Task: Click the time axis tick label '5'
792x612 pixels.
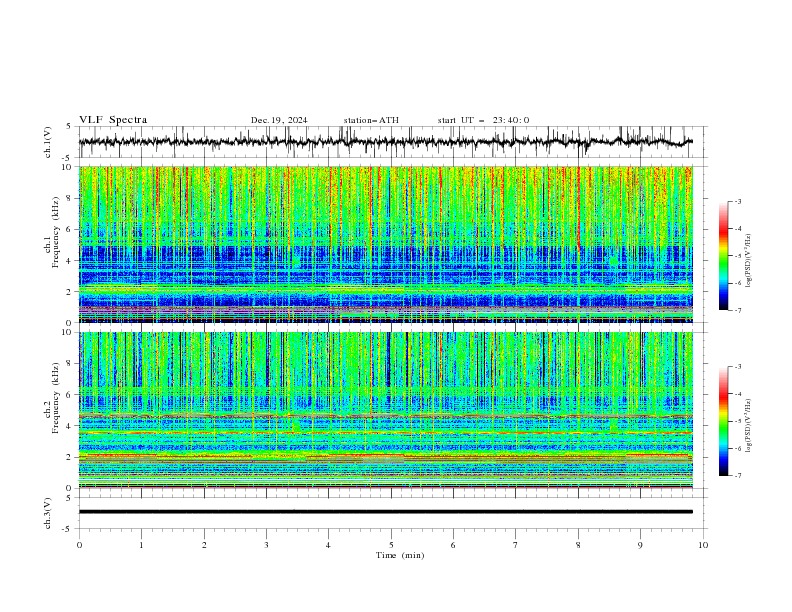Action: [x=391, y=545]
